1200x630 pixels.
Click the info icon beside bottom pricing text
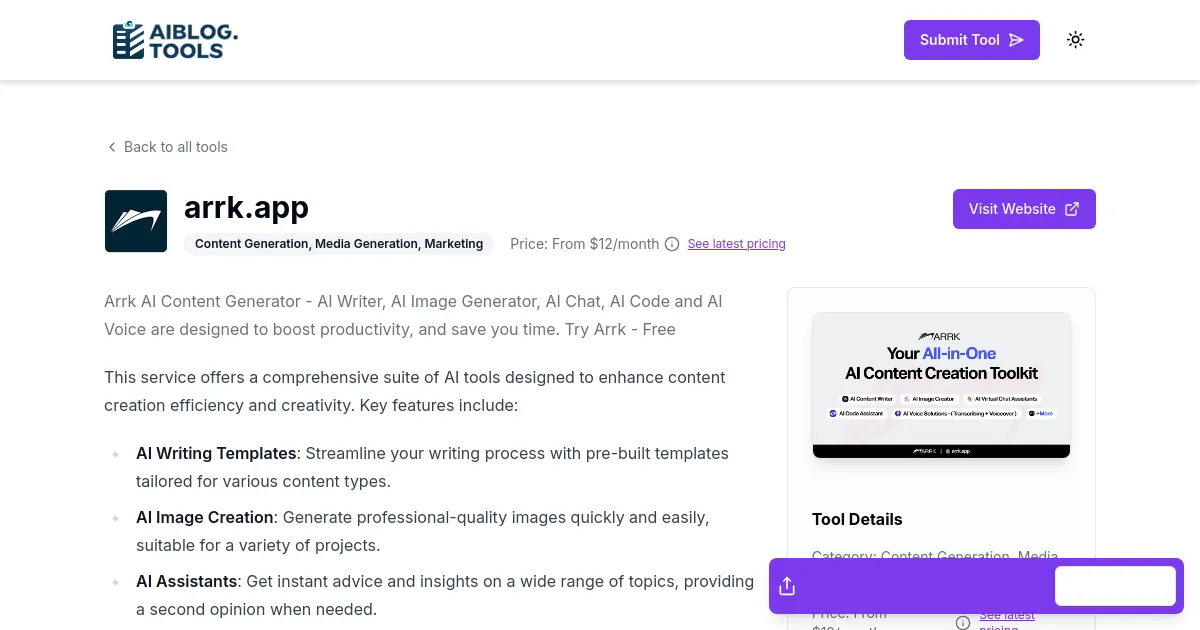(962, 623)
